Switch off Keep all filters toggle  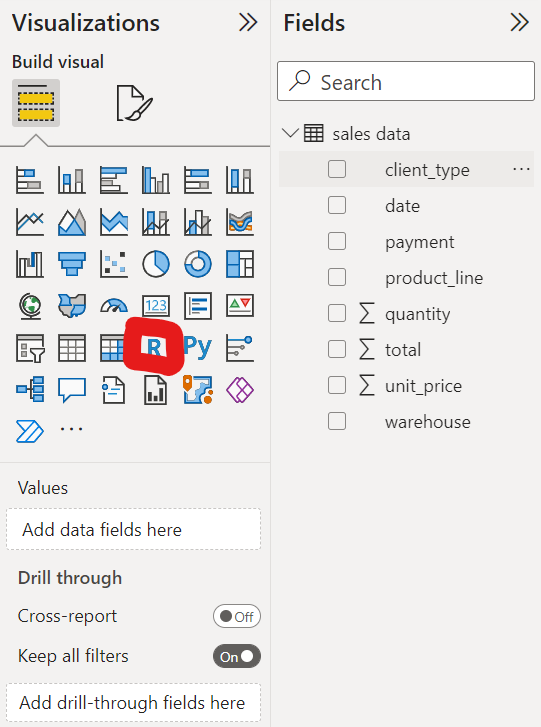point(237,656)
